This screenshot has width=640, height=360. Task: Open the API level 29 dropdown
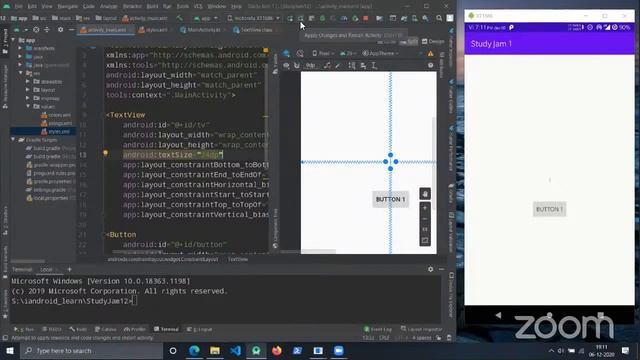tap(348, 53)
